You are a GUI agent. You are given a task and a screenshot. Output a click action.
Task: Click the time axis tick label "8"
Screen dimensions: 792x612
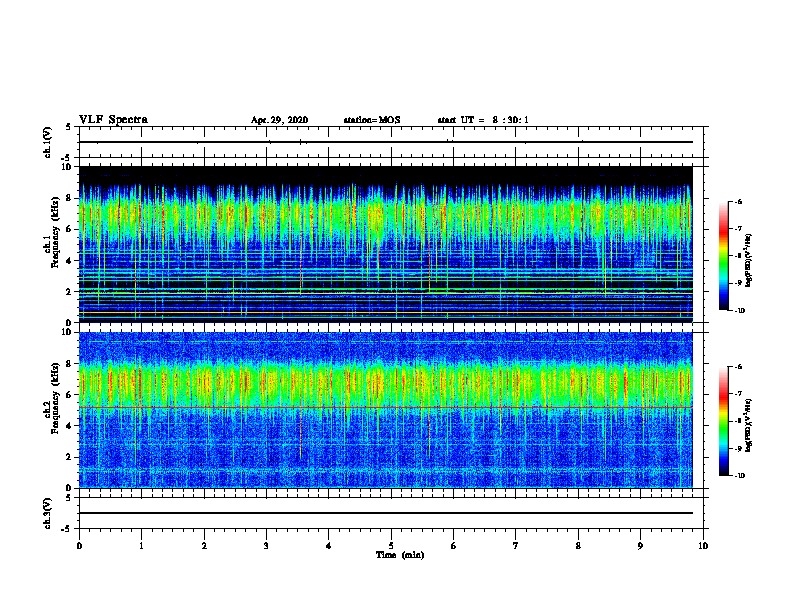(x=578, y=545)
